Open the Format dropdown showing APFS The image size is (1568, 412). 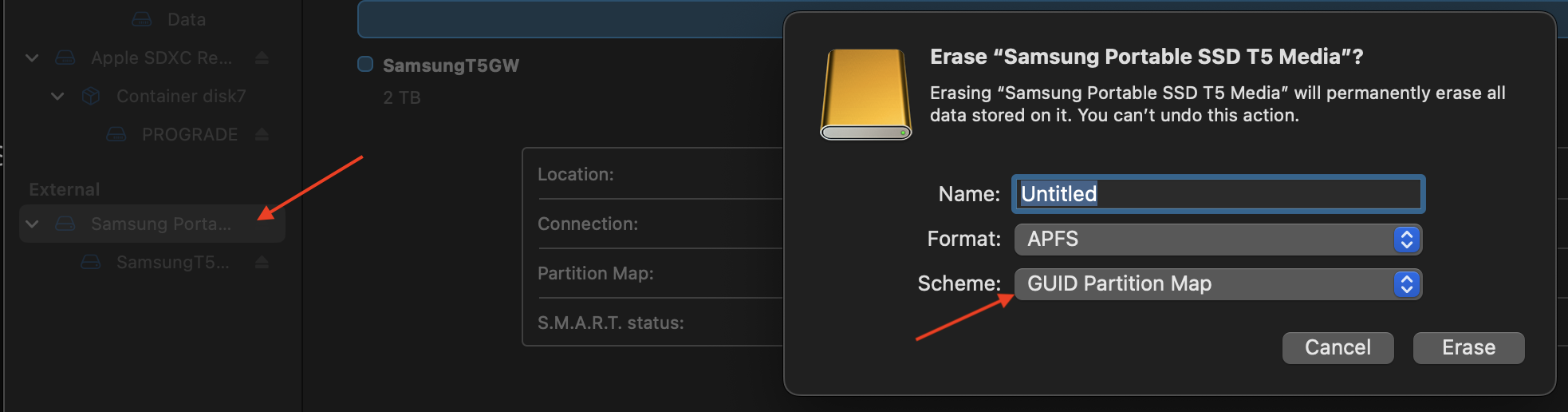(x=1217, y=240)
